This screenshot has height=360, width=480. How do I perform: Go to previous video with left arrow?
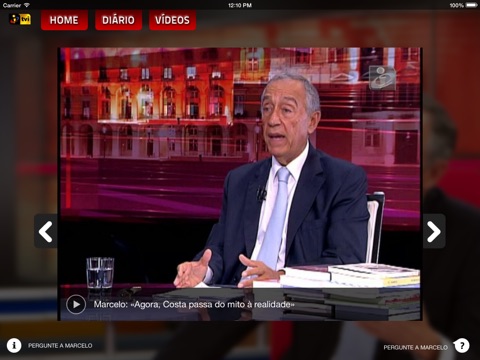(46, 231)
